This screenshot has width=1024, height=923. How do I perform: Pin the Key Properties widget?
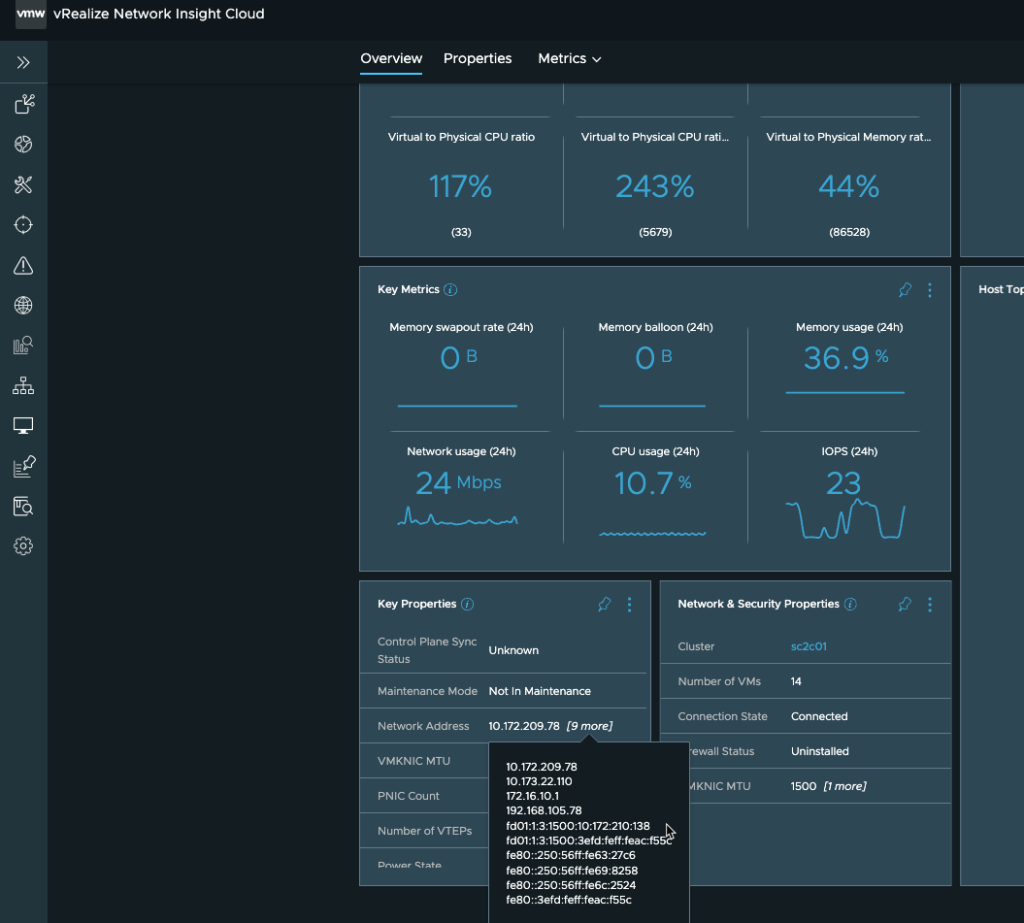point(604,604)
